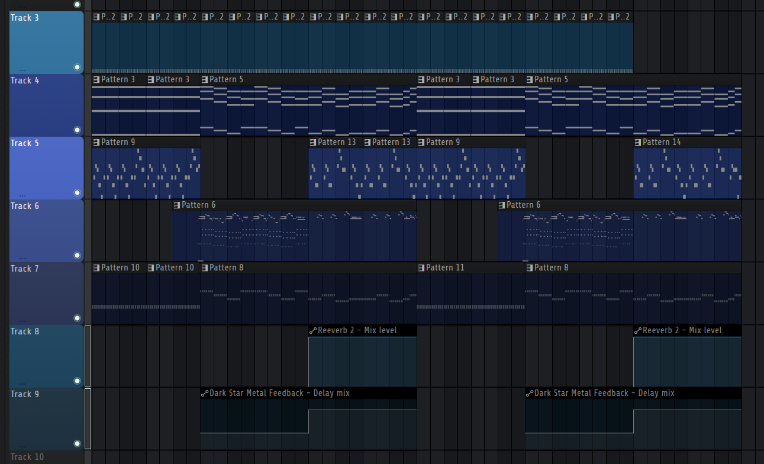
Task: Click the Pattern 9 clip menu icon
Action: point(97,142)
